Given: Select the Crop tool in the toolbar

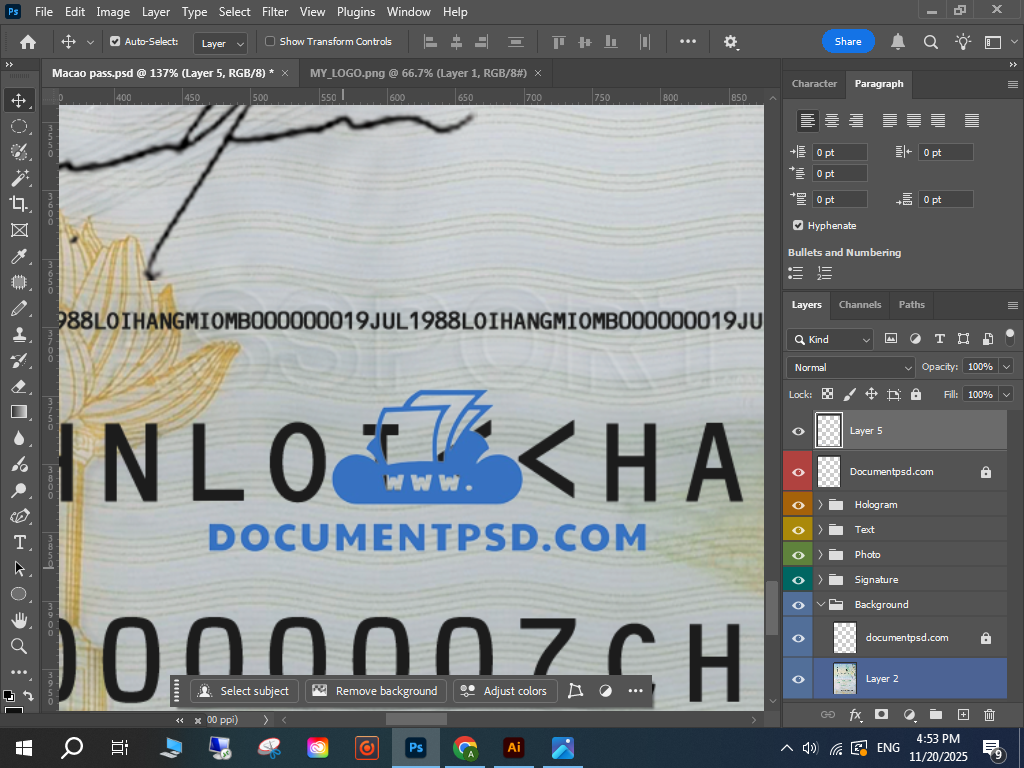Looking at the screenshot, I should [x=19, y=204].
